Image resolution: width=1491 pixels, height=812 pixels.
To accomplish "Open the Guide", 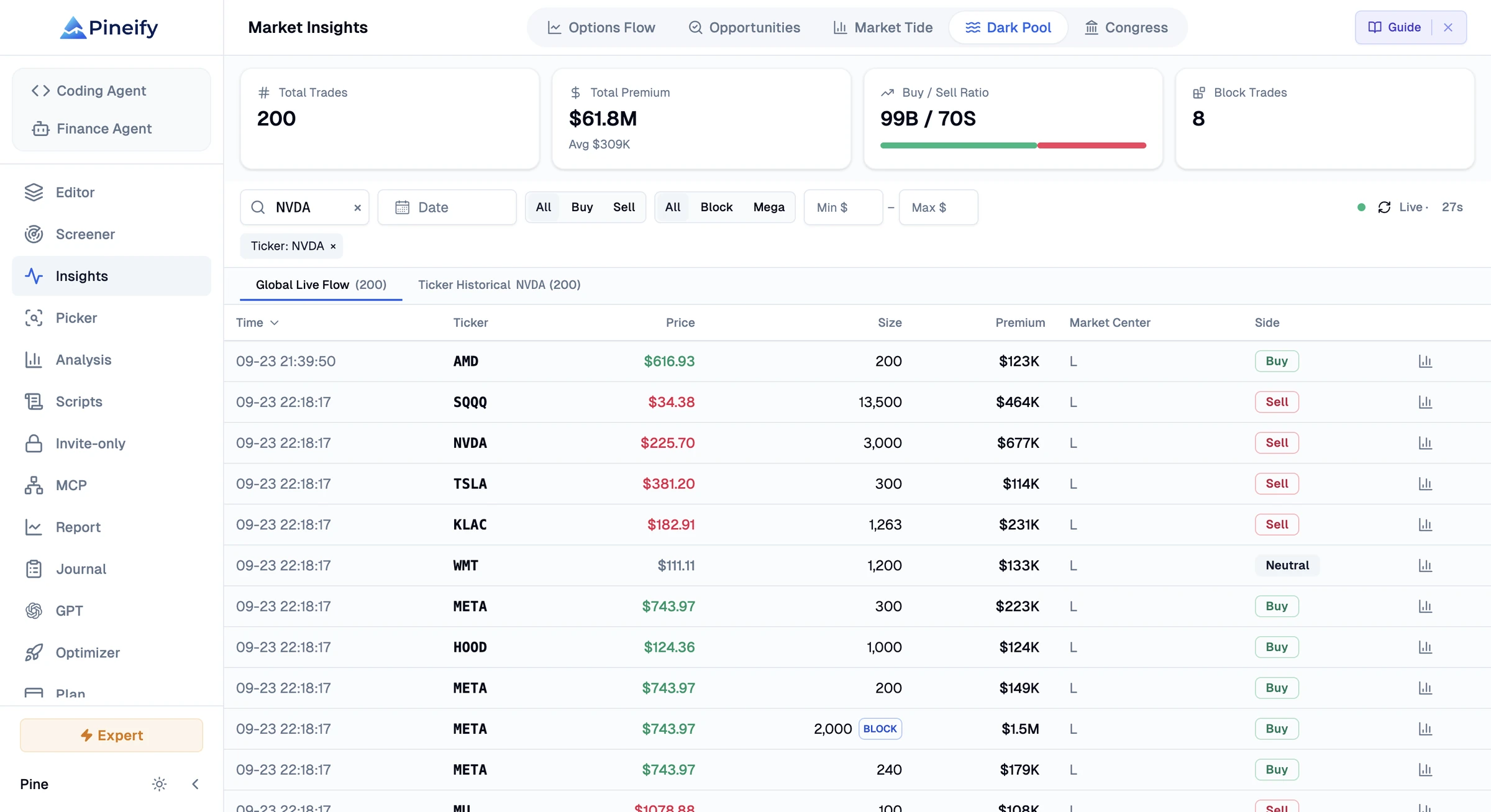I will click(1395, 27).
